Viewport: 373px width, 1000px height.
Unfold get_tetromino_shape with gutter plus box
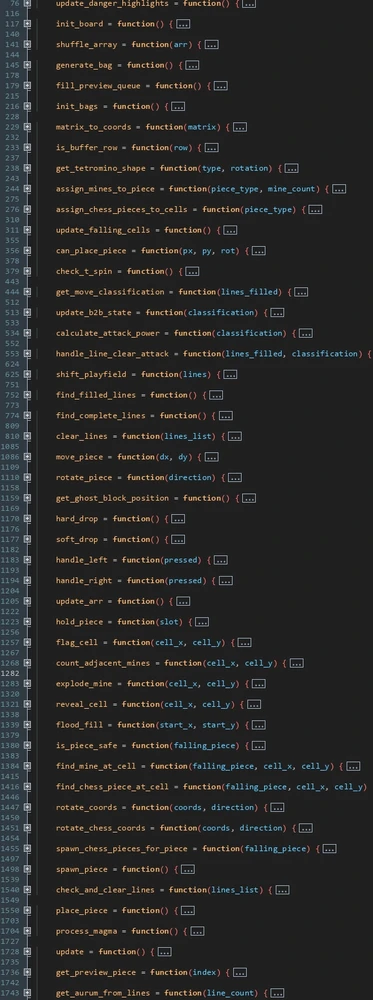pyautogui.click(x=27, y=168)
